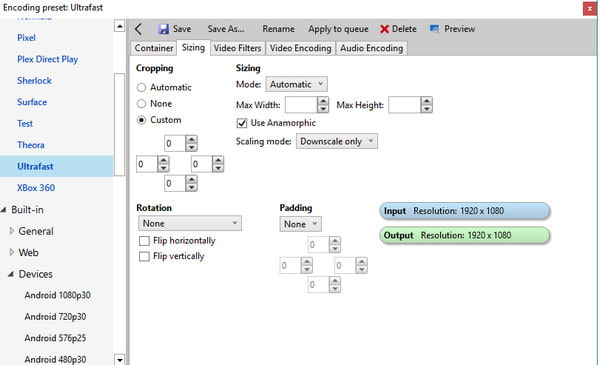Expand the General presets folder
The width and height of the screenshot is (600, 365).
pyautogui.click(x=11, y=231)
